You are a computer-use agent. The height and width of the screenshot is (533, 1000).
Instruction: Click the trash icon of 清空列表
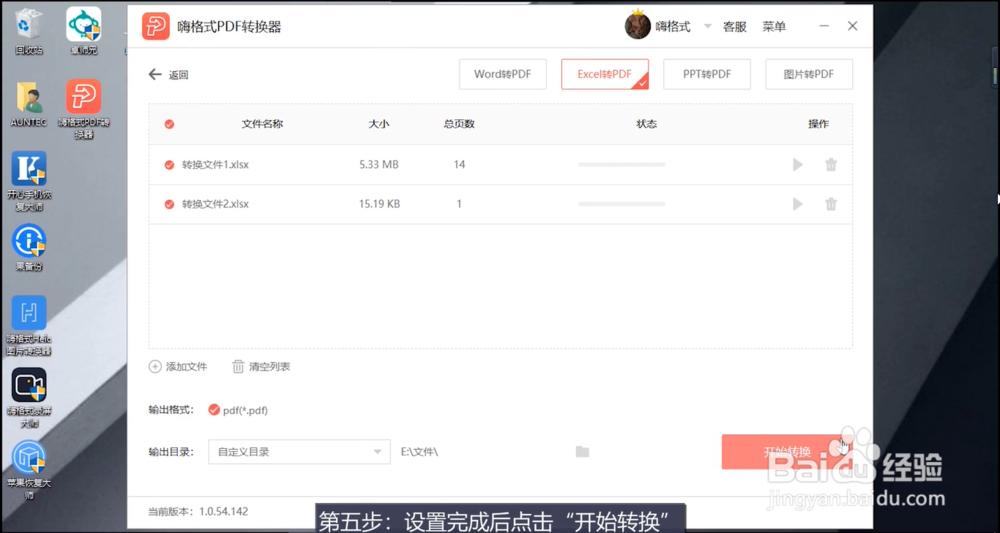point(238,367)
